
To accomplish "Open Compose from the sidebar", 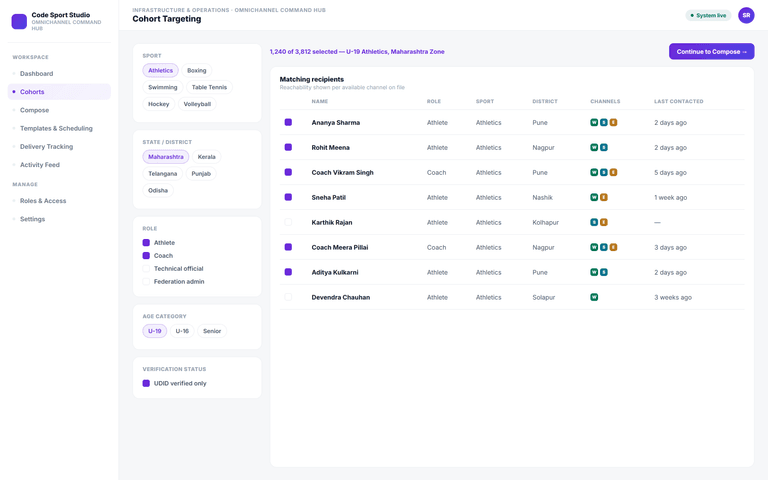I will pos(59,110).
